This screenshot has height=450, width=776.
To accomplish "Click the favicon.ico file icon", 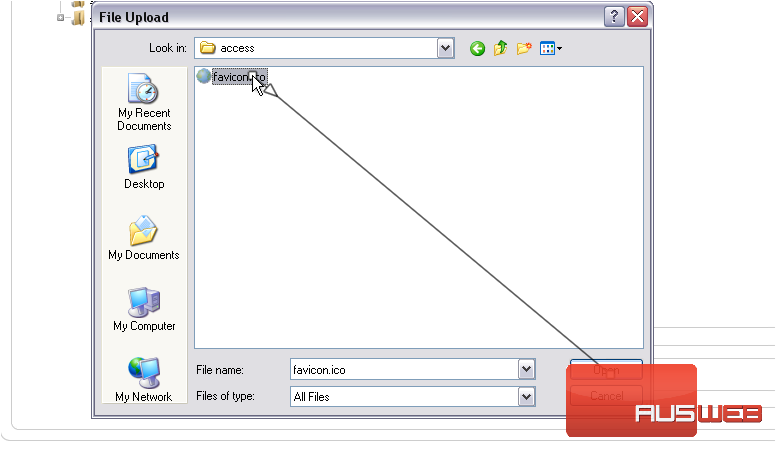I will pyautogui.click(x=203, y=77).
